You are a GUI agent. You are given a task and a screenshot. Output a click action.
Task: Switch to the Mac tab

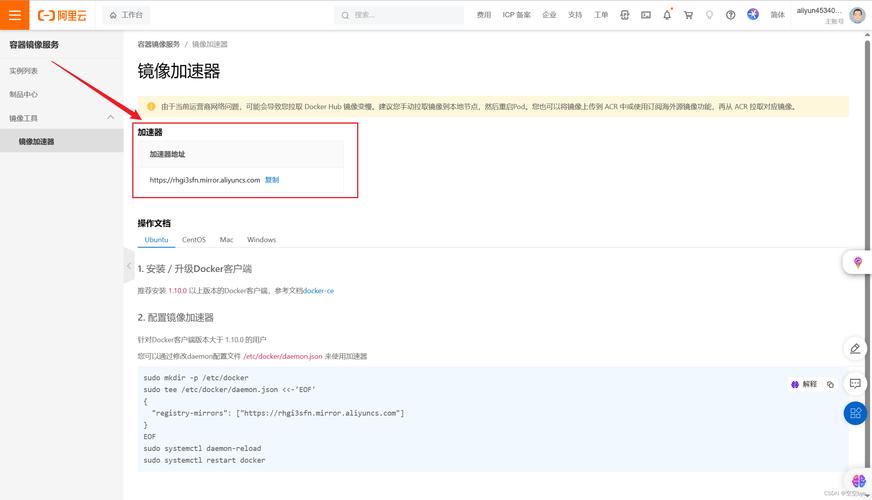coord(226,240)
